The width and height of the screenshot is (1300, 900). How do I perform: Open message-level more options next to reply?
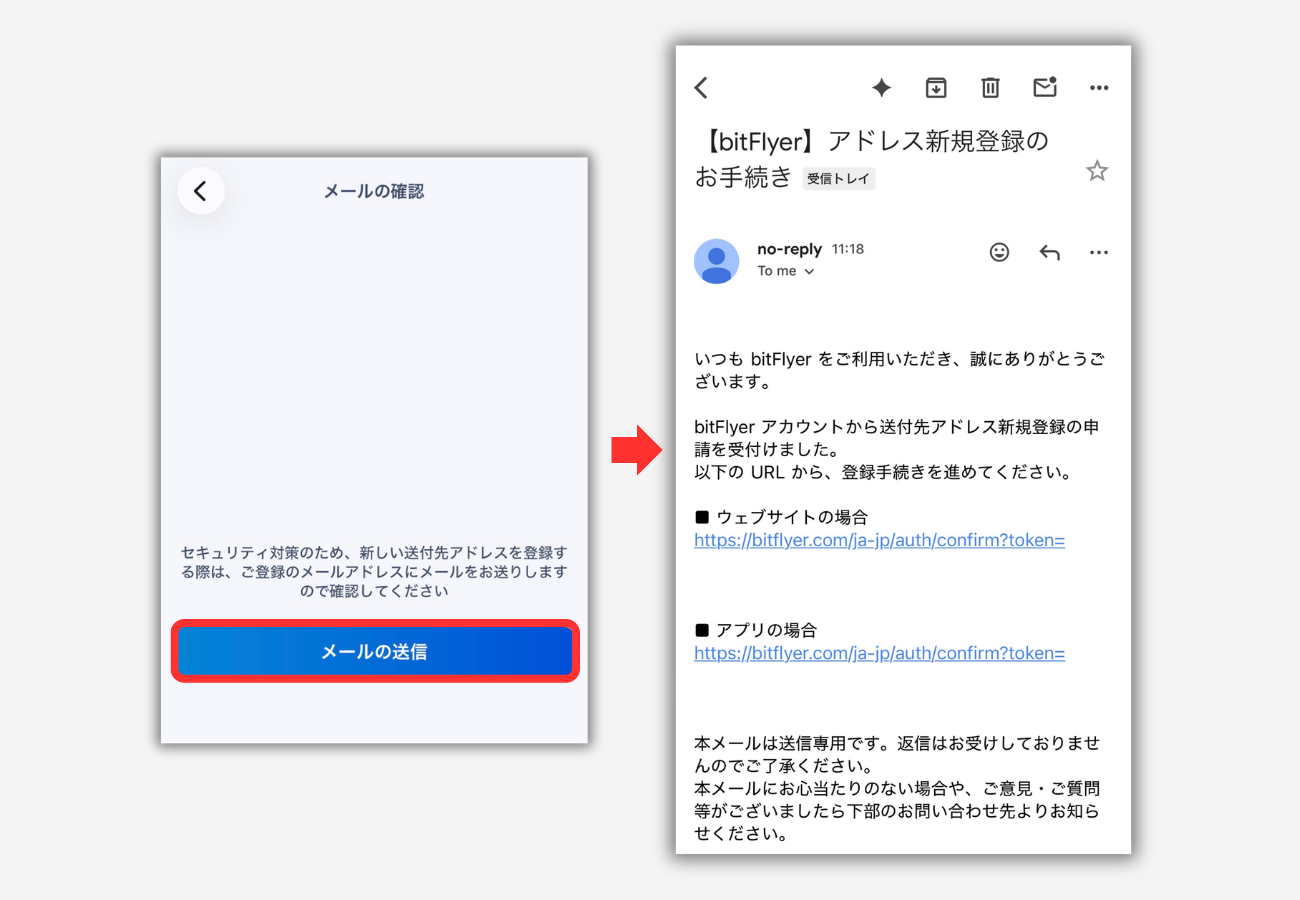[x=1099, y=252]
